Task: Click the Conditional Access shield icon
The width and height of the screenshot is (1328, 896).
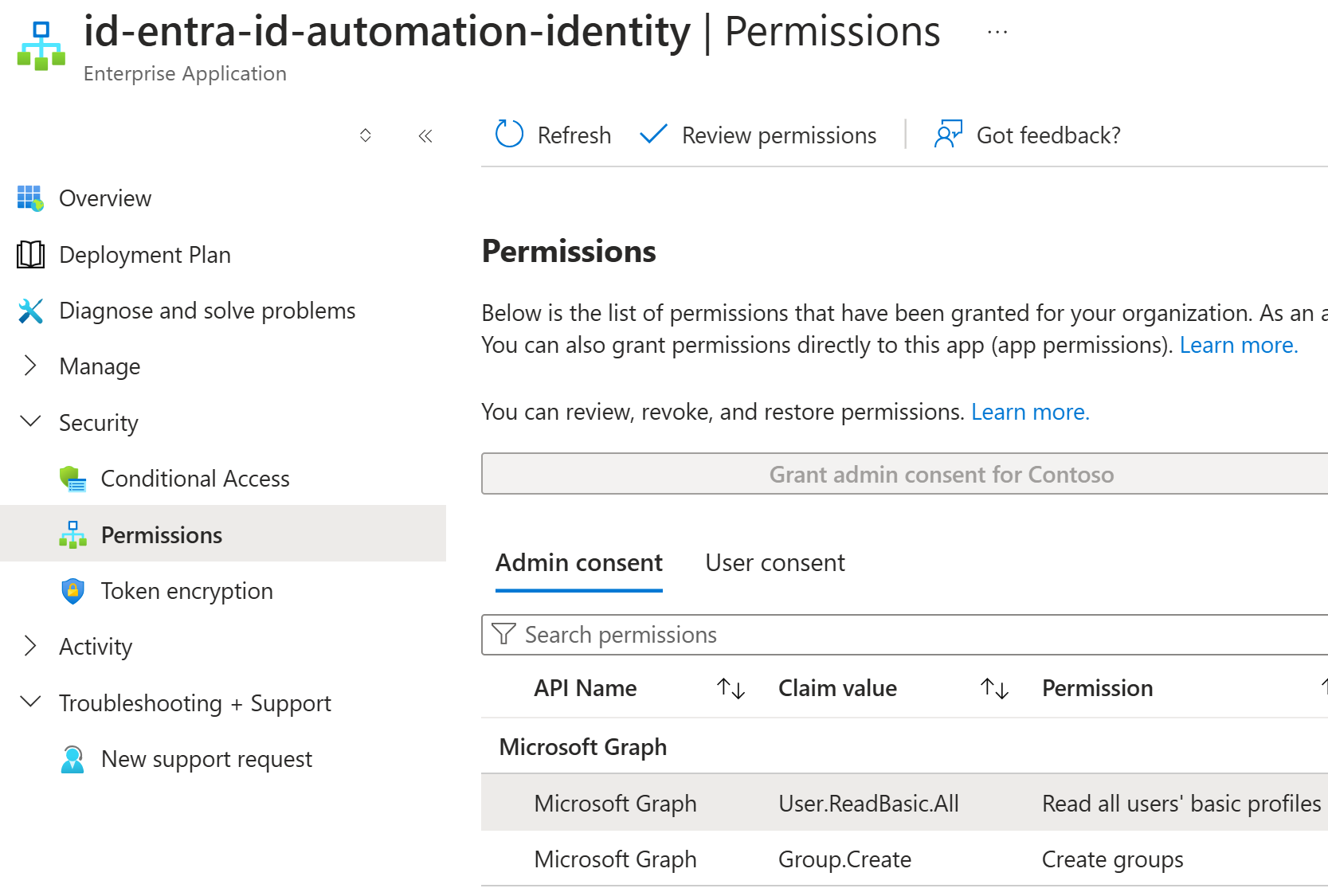Action: point(72,479)
